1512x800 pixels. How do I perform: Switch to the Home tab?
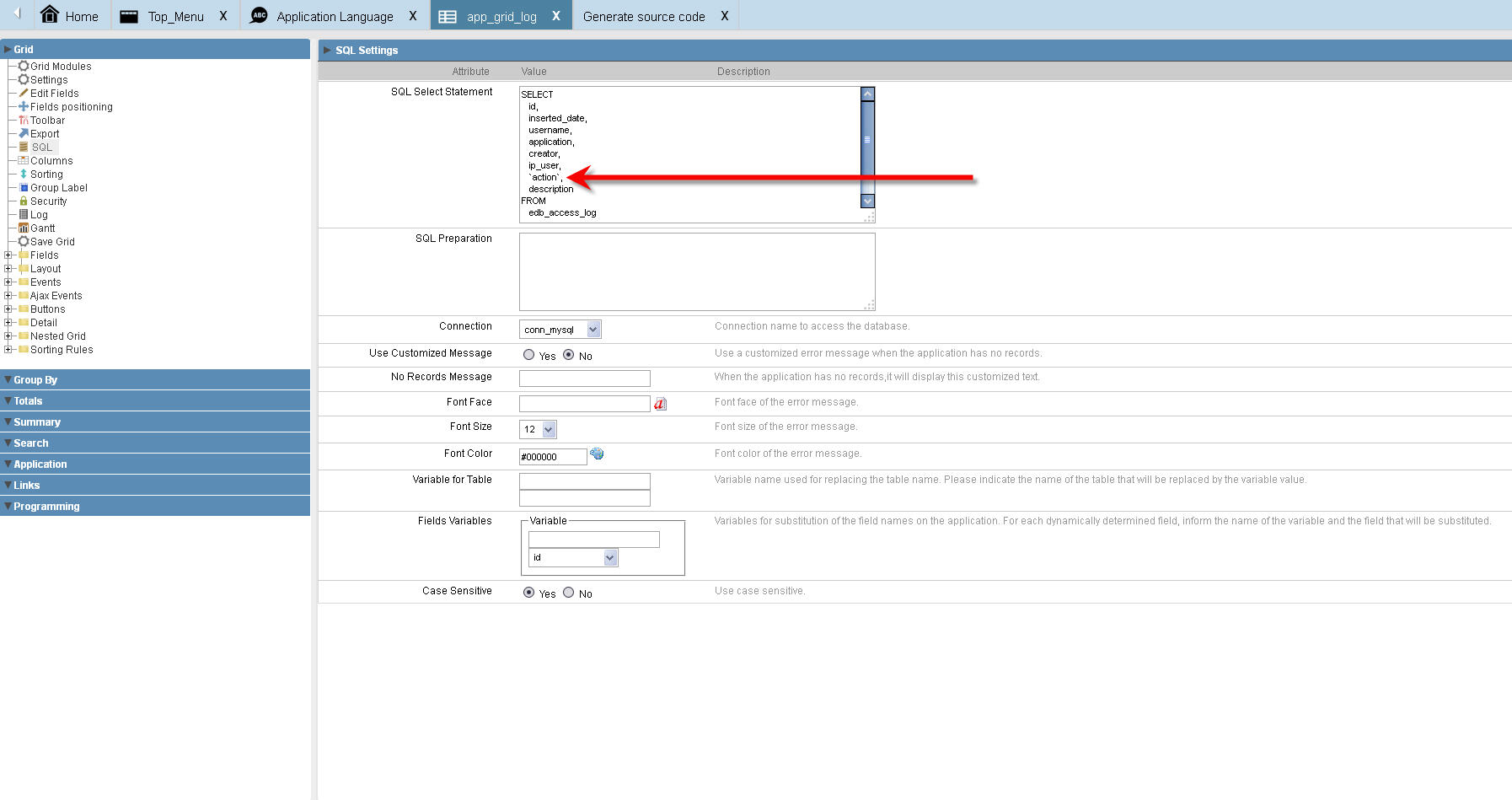click(71, 15)
